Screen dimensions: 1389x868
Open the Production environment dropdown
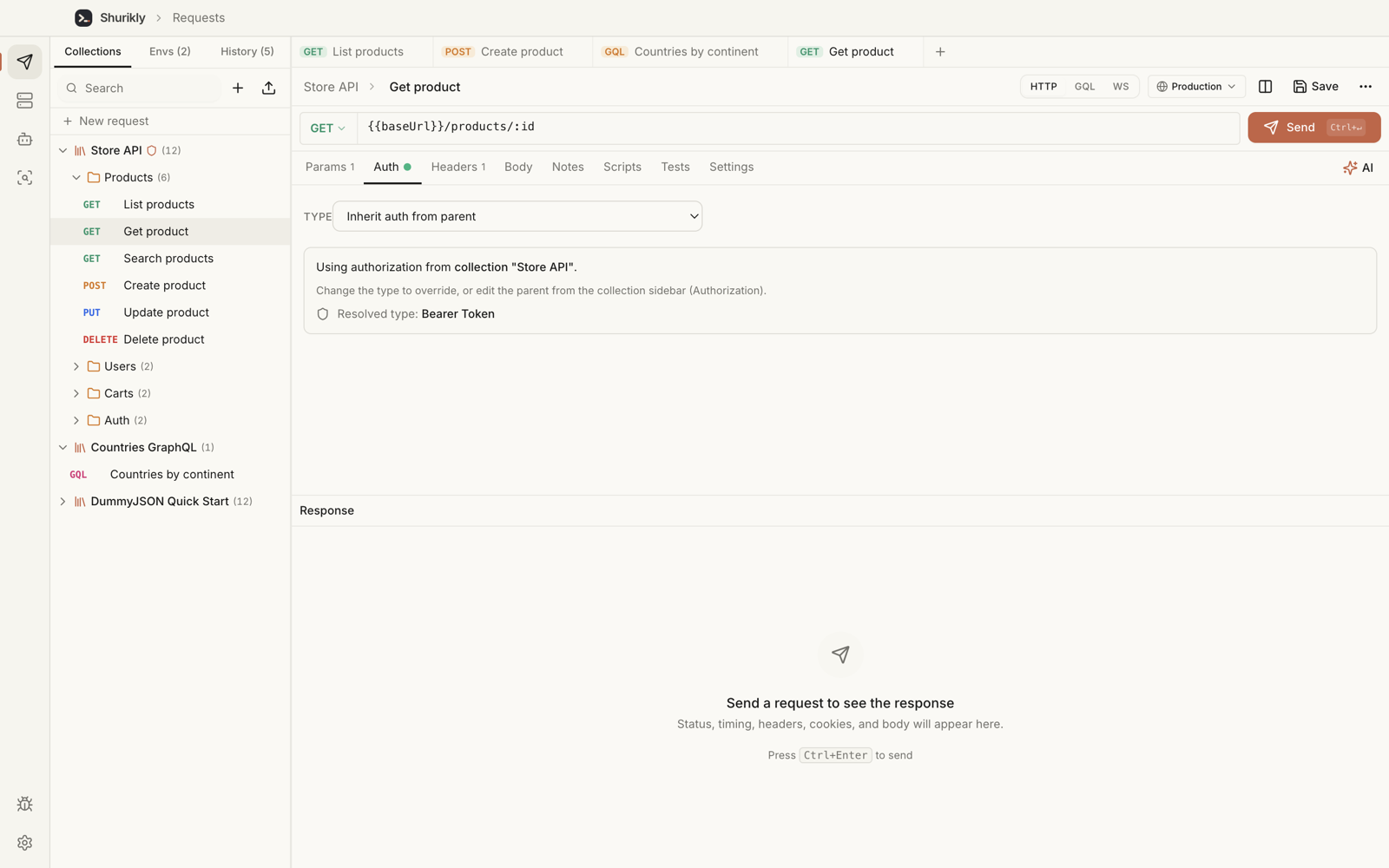(x=1196, y=87)
